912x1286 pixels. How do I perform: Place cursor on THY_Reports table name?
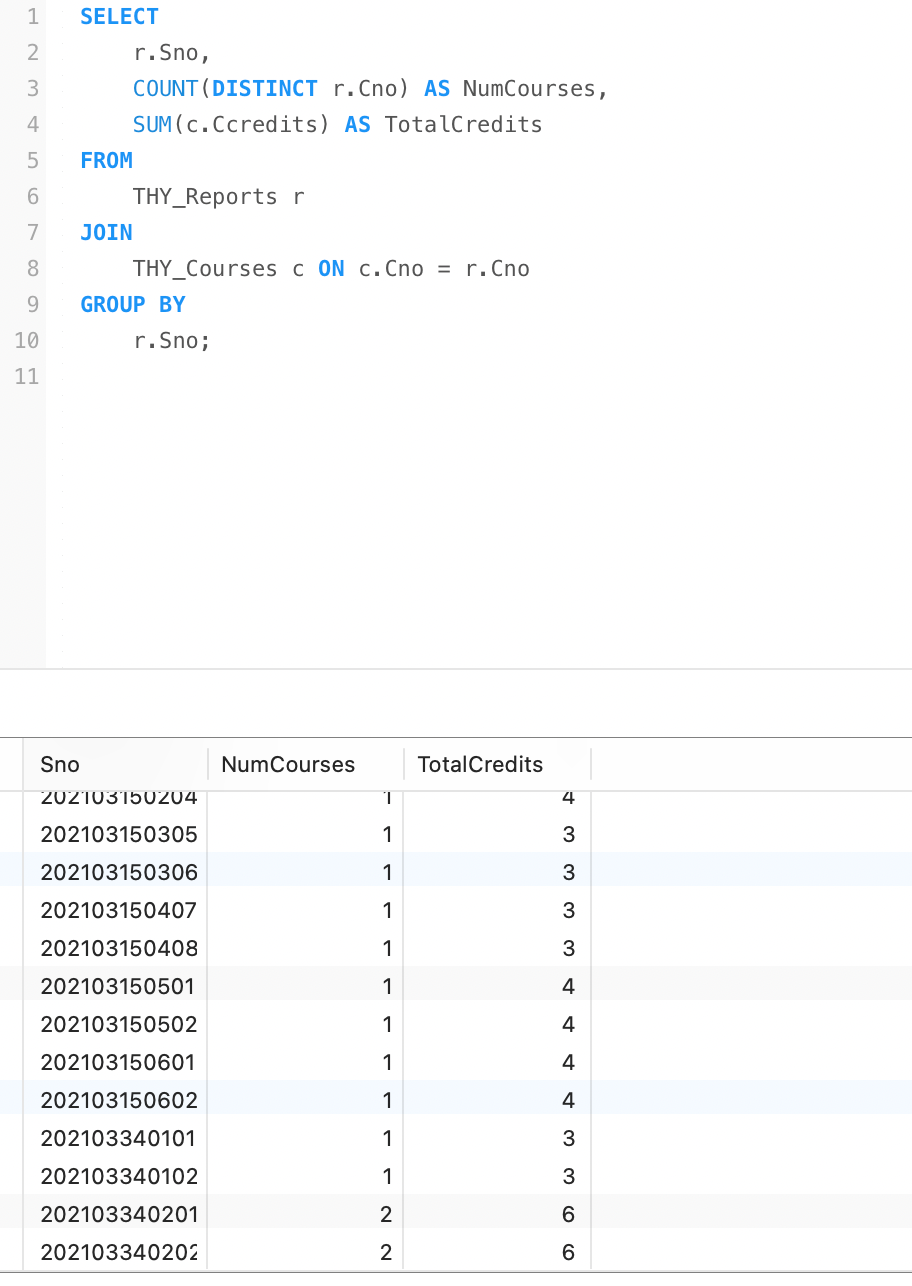(205, 197)
